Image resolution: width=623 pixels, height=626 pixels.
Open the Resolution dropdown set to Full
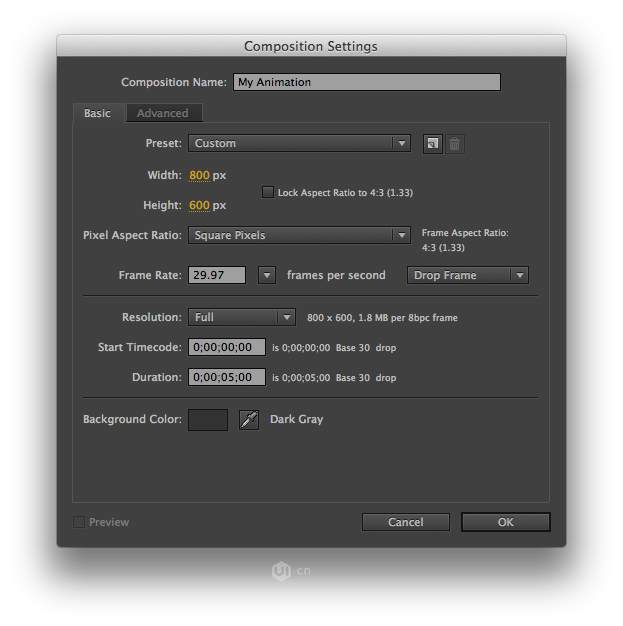coord(242,317)
